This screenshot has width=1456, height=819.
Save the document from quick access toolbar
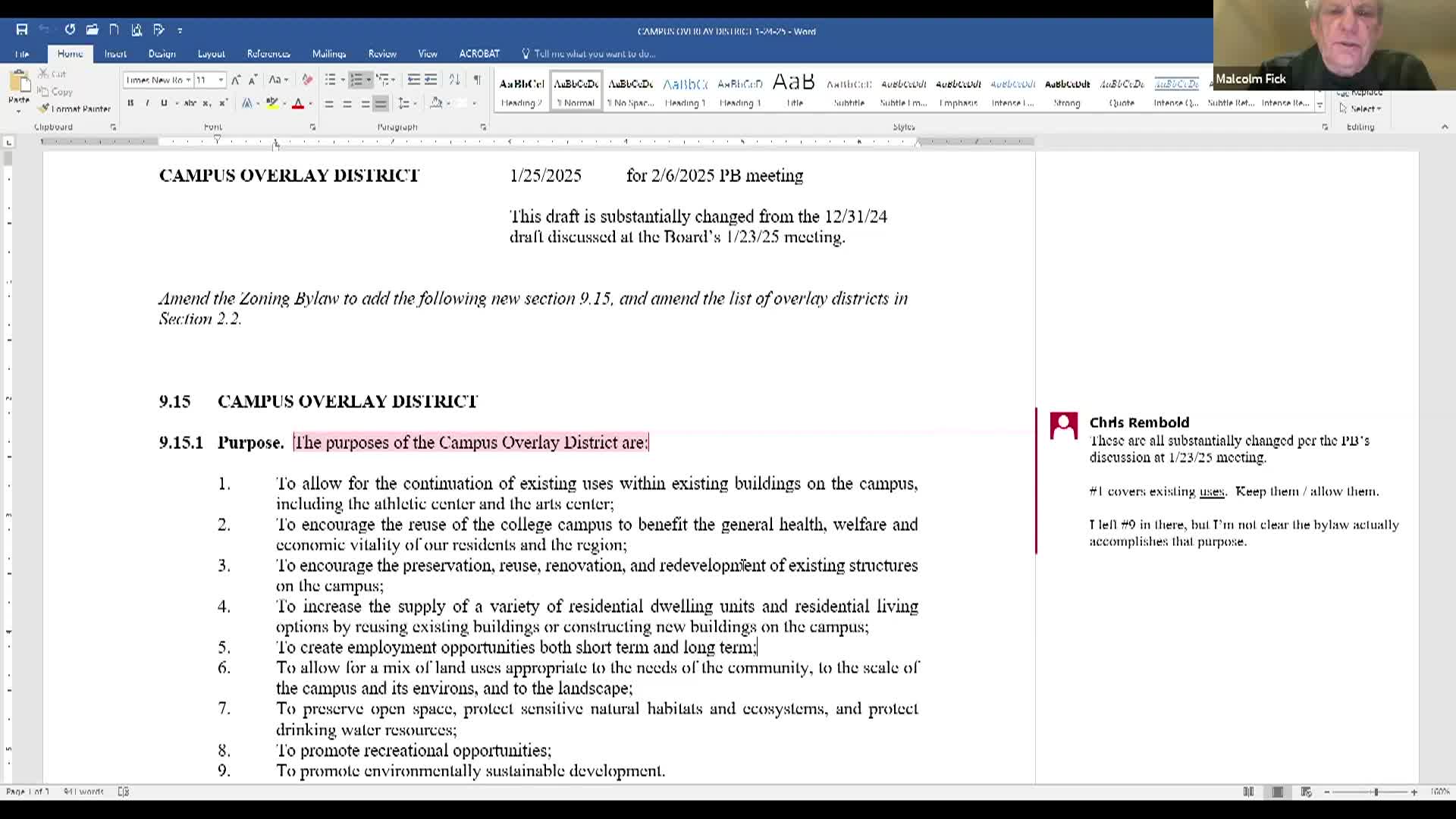[x=22, y=30]
